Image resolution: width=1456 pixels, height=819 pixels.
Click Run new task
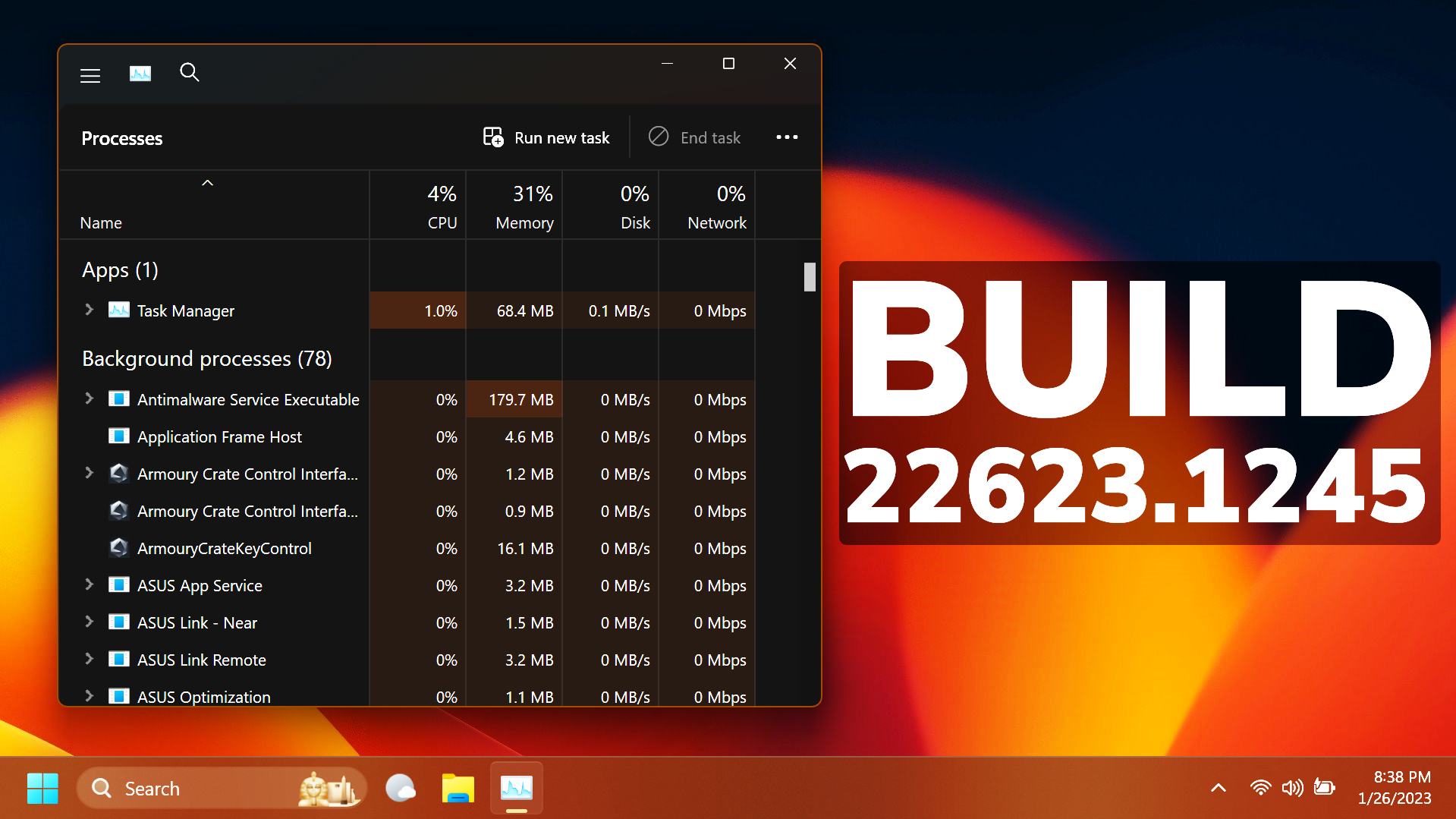coord(546,137)
